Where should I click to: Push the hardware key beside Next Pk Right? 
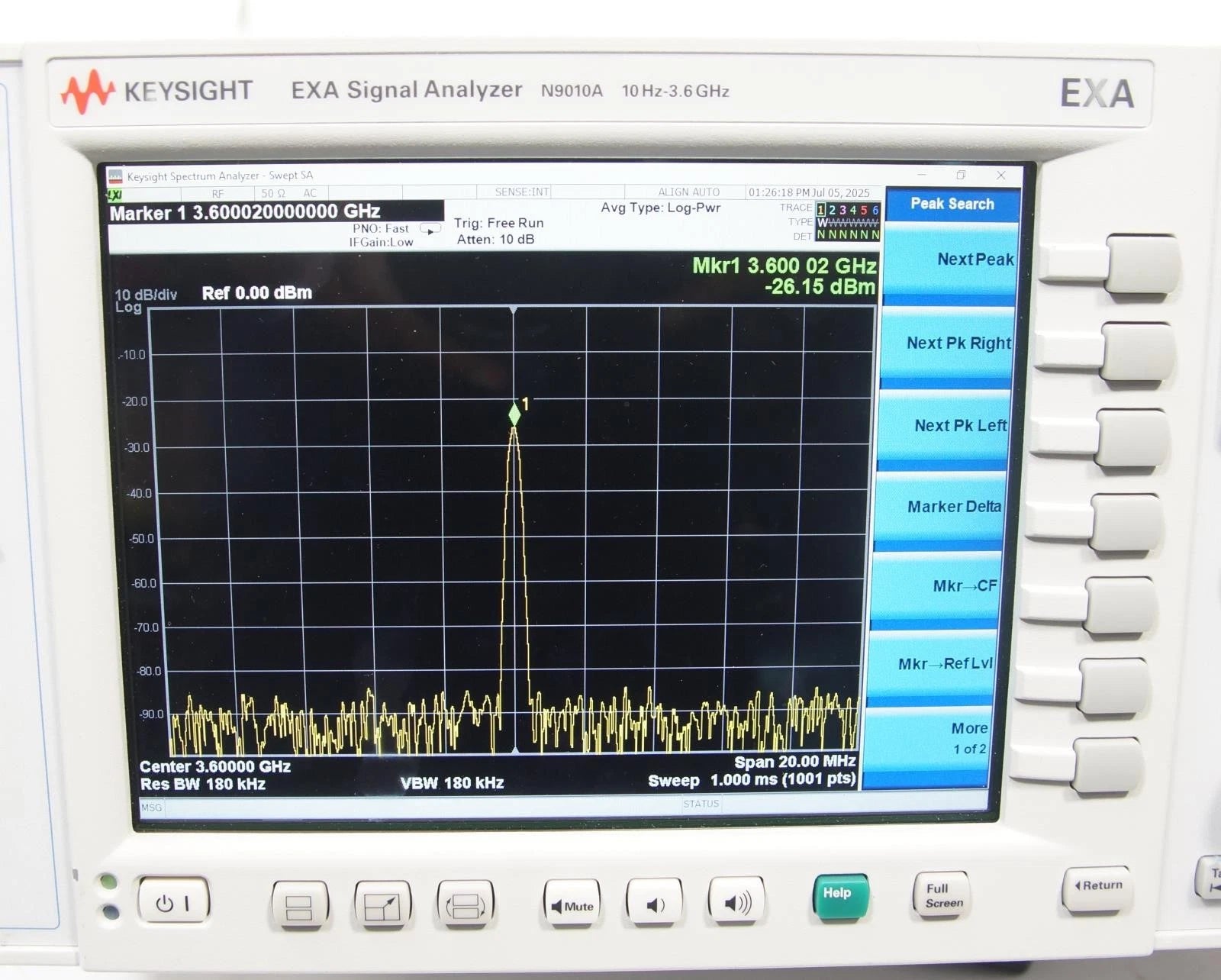click(x=1136, y=351)
